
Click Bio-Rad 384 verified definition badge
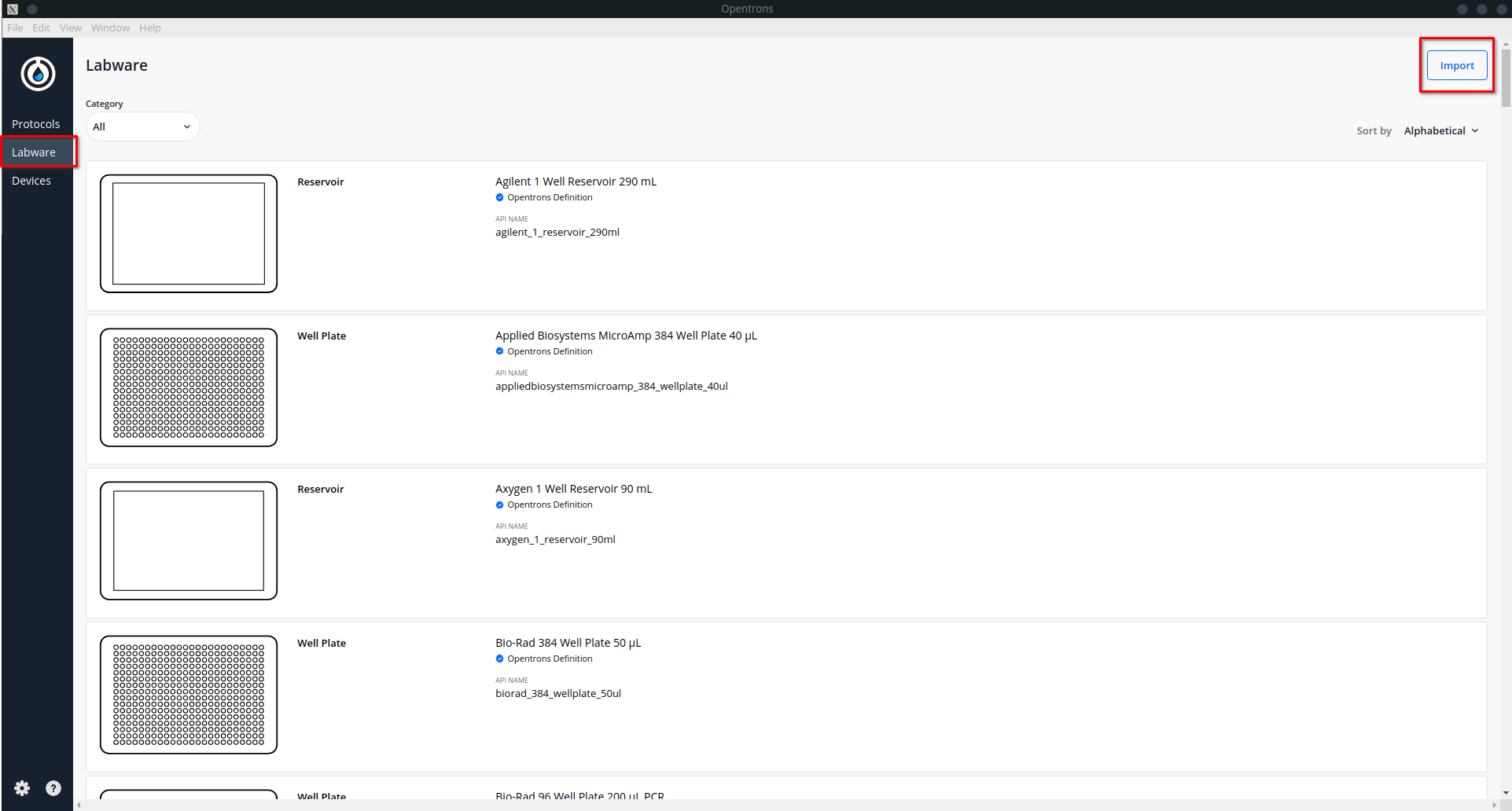pos(499,659)
